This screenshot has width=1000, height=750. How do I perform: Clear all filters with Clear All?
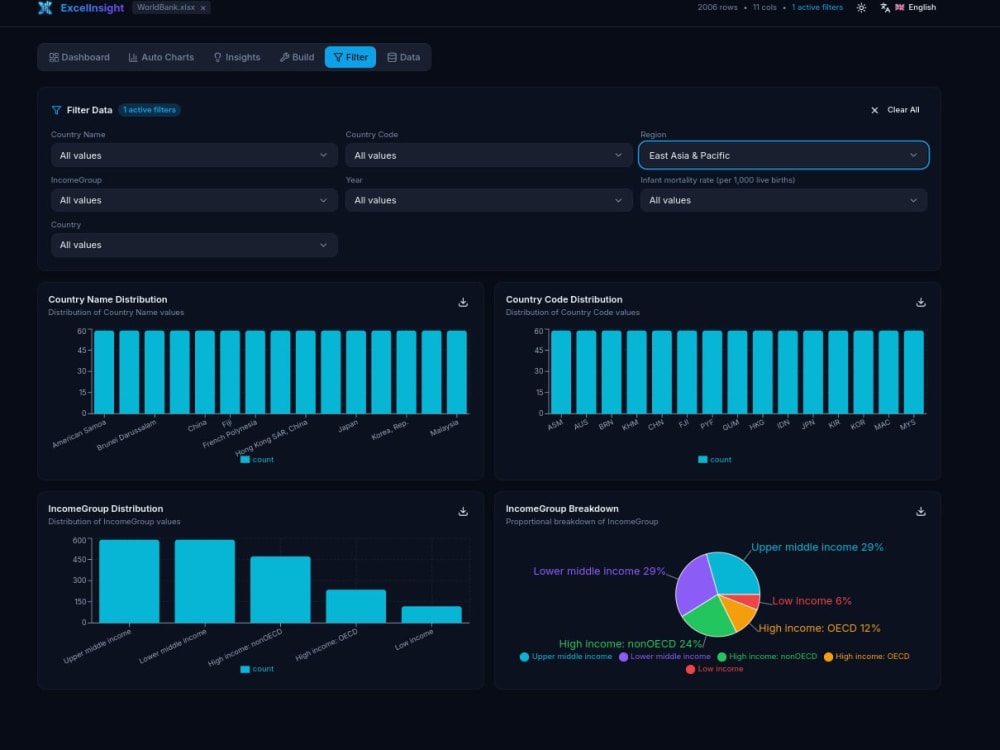[895, 110]
